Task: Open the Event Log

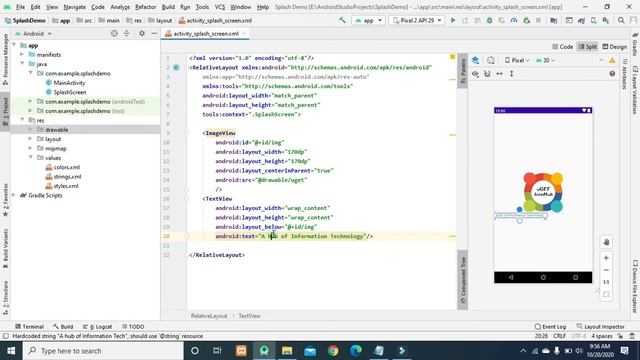Action: click(x=550, y=327)
